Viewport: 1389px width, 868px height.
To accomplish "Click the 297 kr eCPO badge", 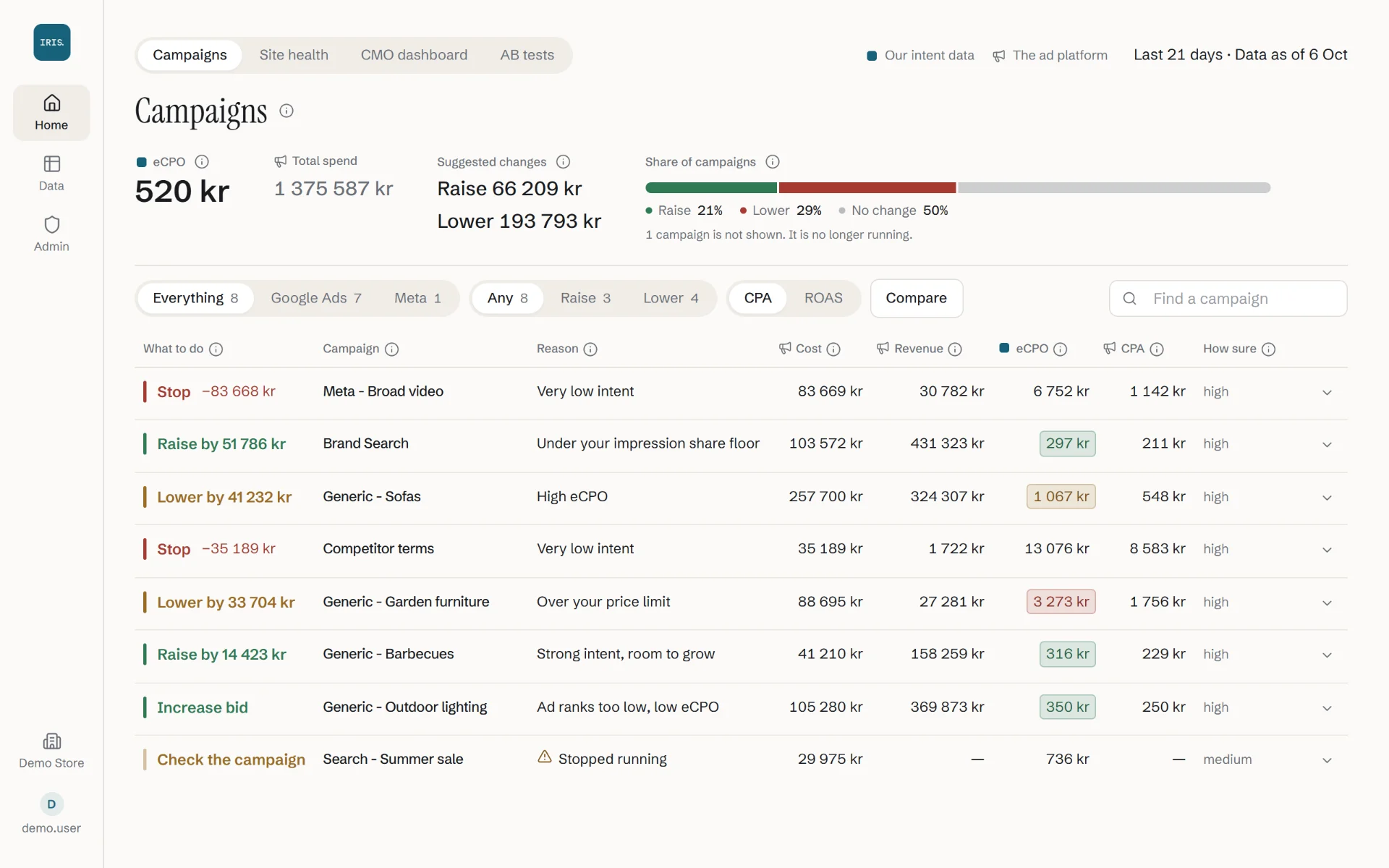I will click(x=1067, y=443).
